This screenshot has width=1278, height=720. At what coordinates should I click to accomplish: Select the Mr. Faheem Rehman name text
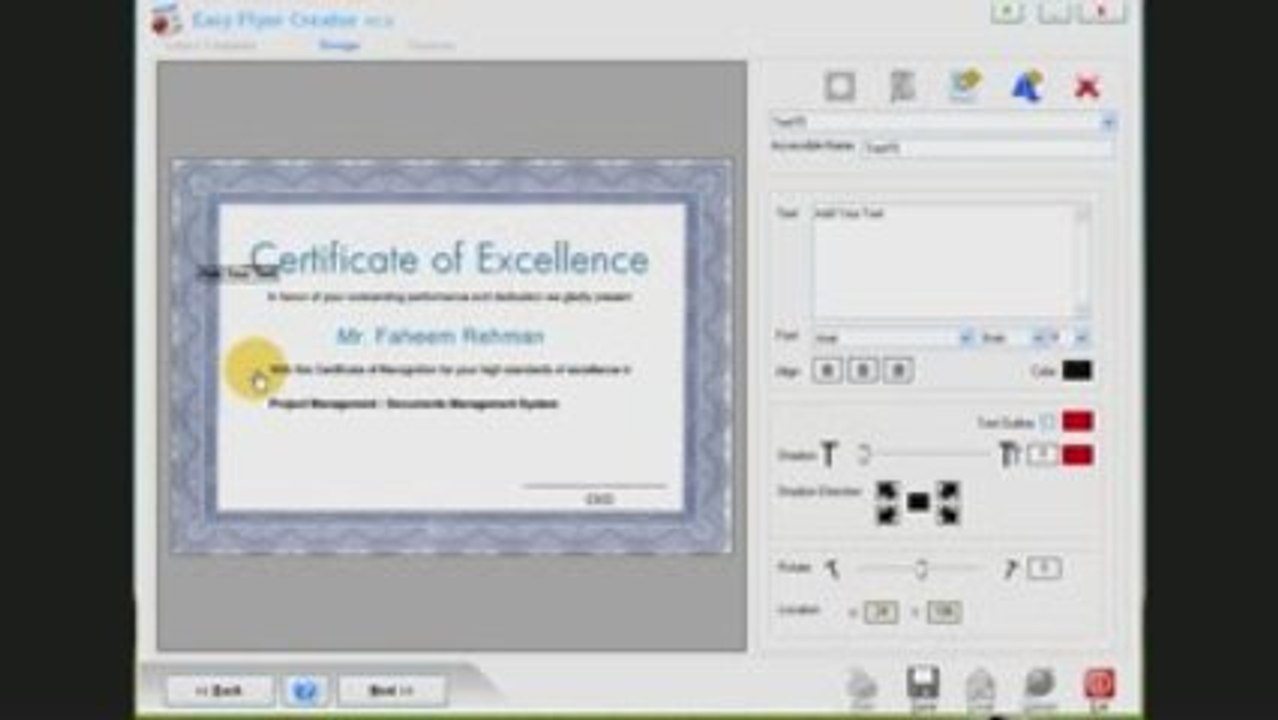(x=440, y=336)
